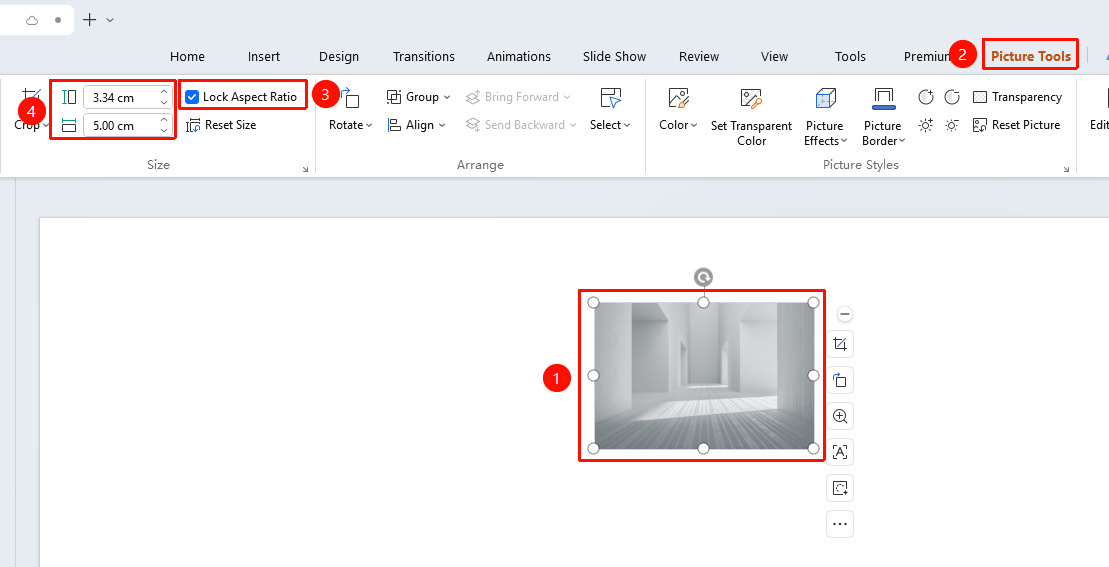Image resolution: width=1109 pixels, height=567 pixels.
Task: Open the View tab
Action: tap(774, 57)
